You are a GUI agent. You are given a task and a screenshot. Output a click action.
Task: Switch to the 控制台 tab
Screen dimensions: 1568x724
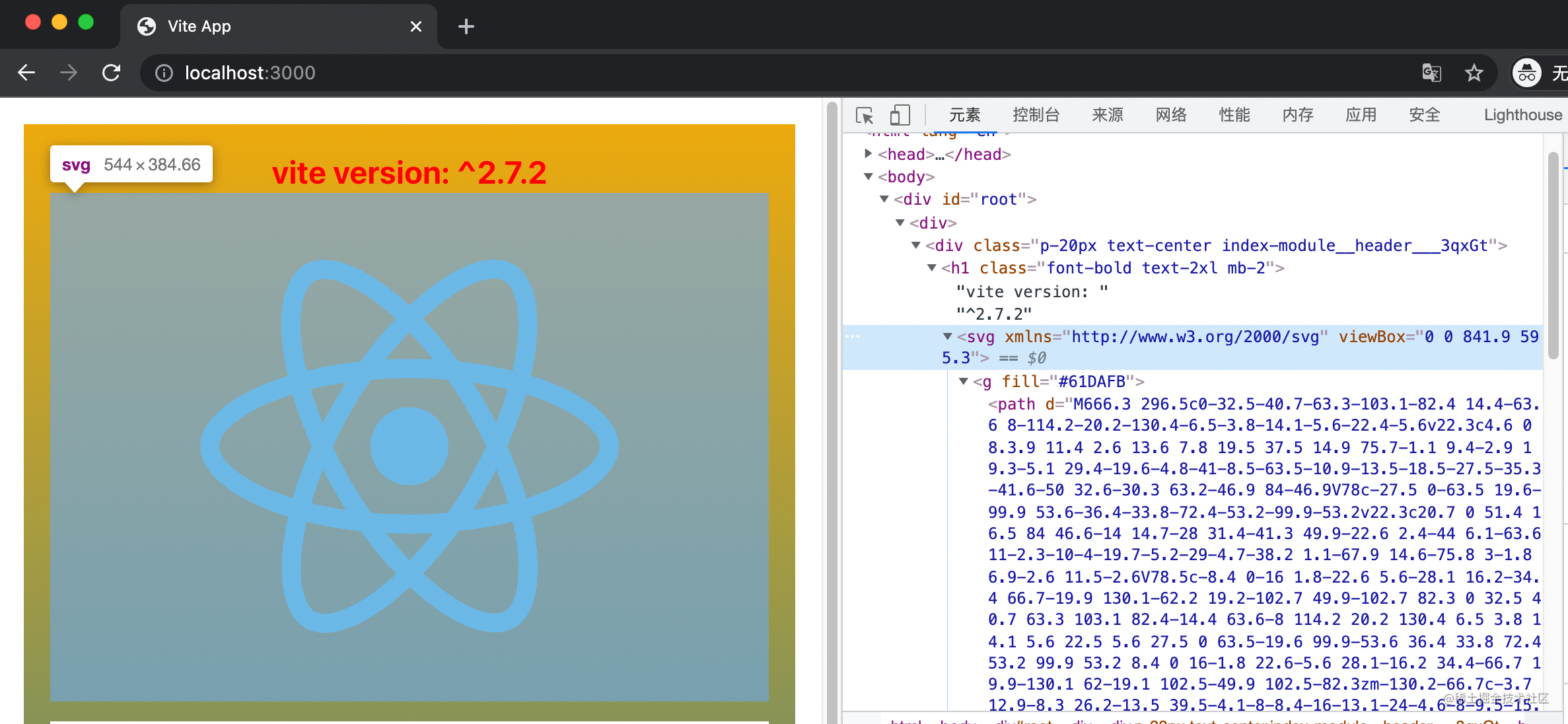[x=1036, y=115]
